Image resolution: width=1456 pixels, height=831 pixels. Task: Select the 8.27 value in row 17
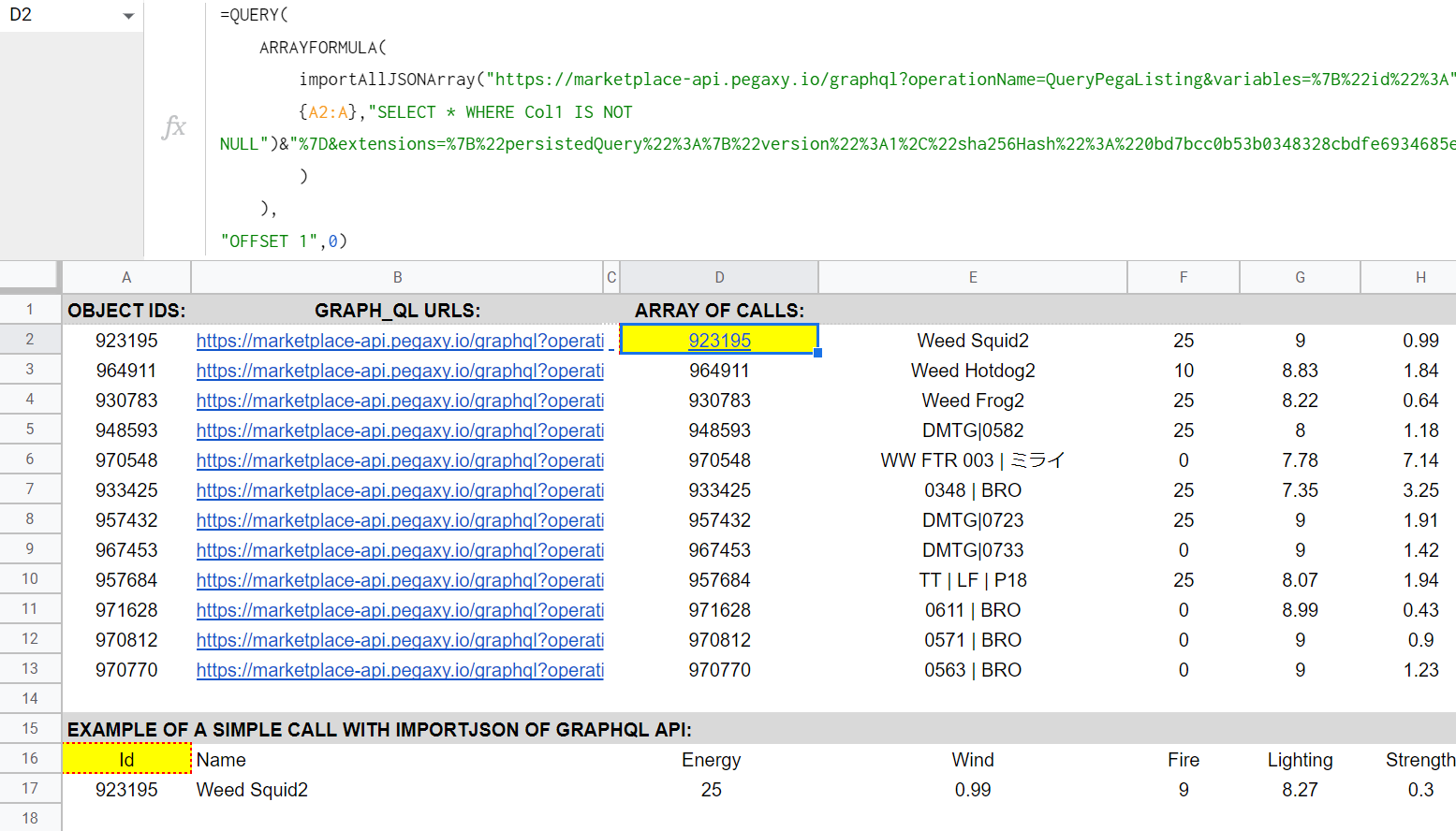click(1300, 790)
